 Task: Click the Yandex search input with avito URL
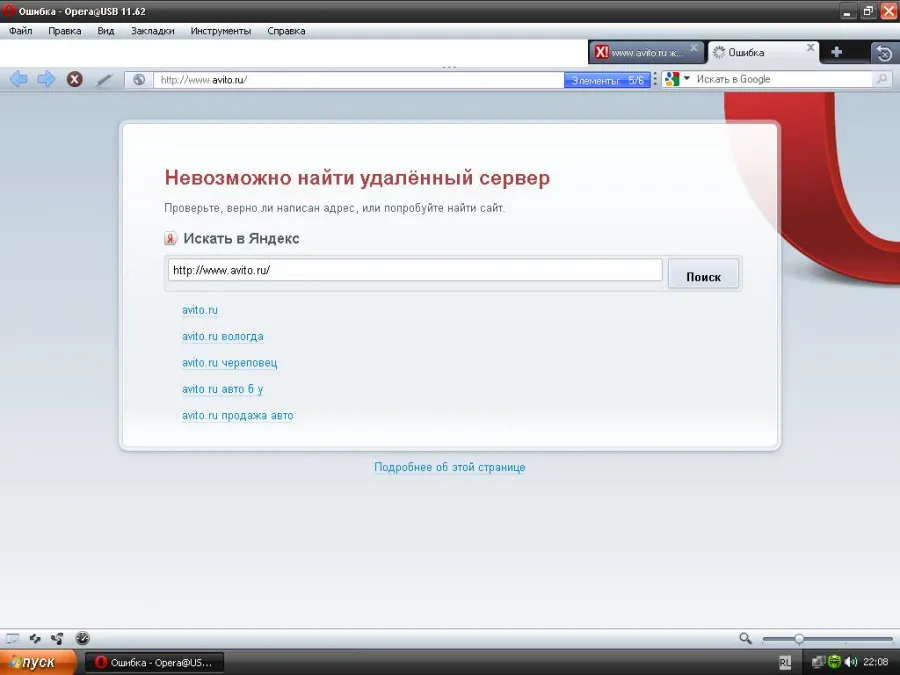click(415, 270)
